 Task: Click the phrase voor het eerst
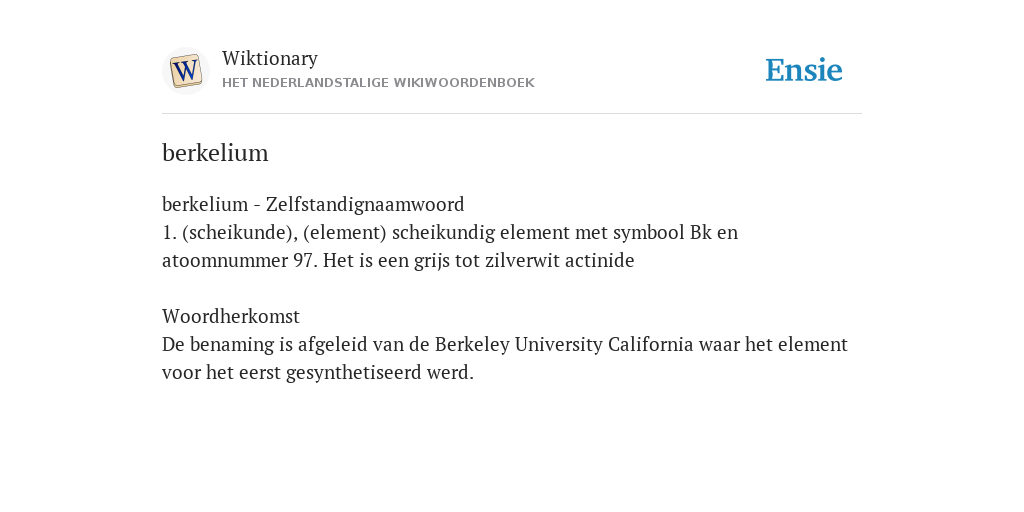(221, 373)
